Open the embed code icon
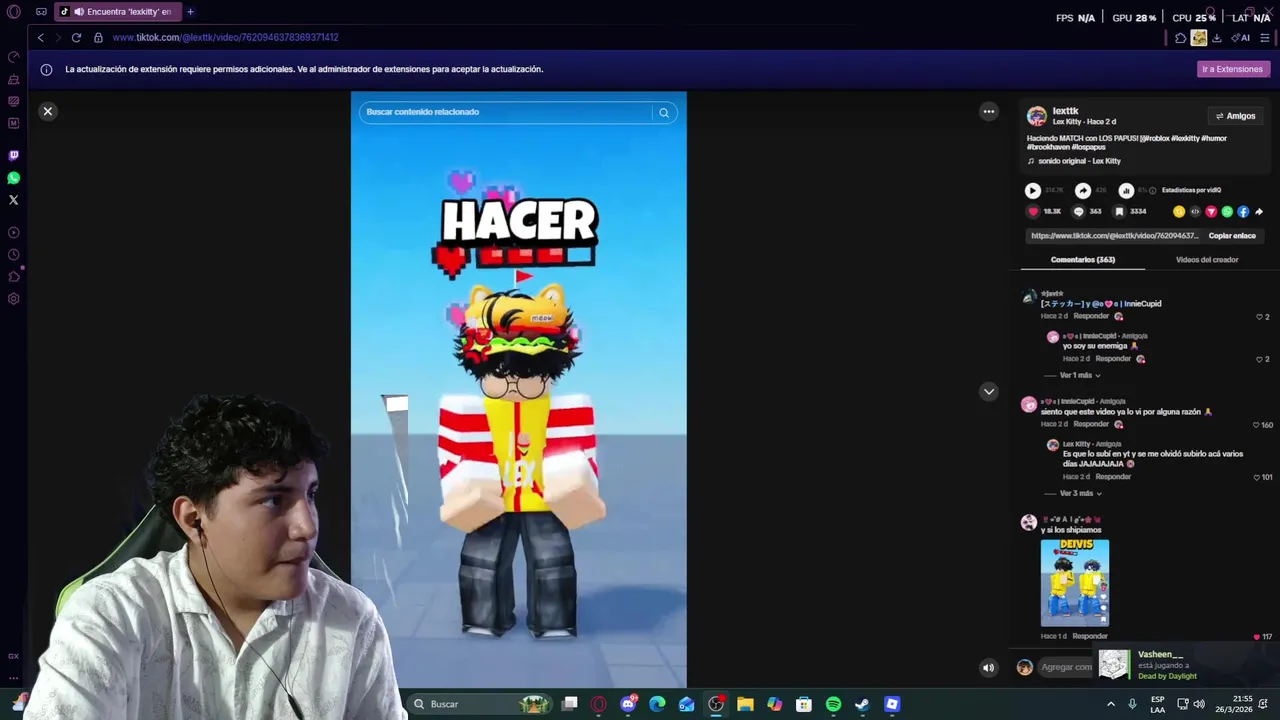This screenshot has height=720, width=1280. coord(1195,212)
